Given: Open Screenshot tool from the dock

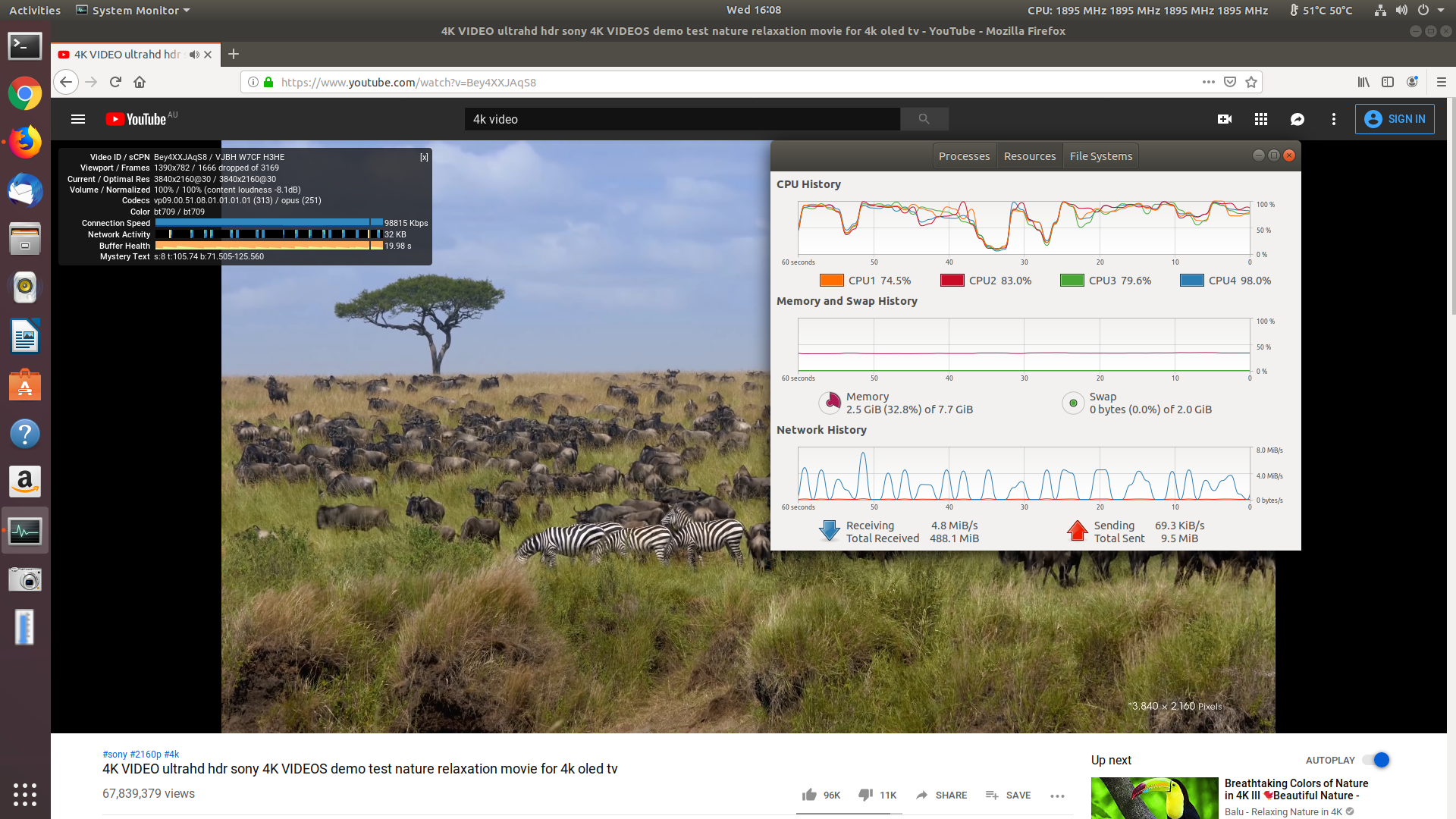Looking at the screenshot, I should point(25,580).
